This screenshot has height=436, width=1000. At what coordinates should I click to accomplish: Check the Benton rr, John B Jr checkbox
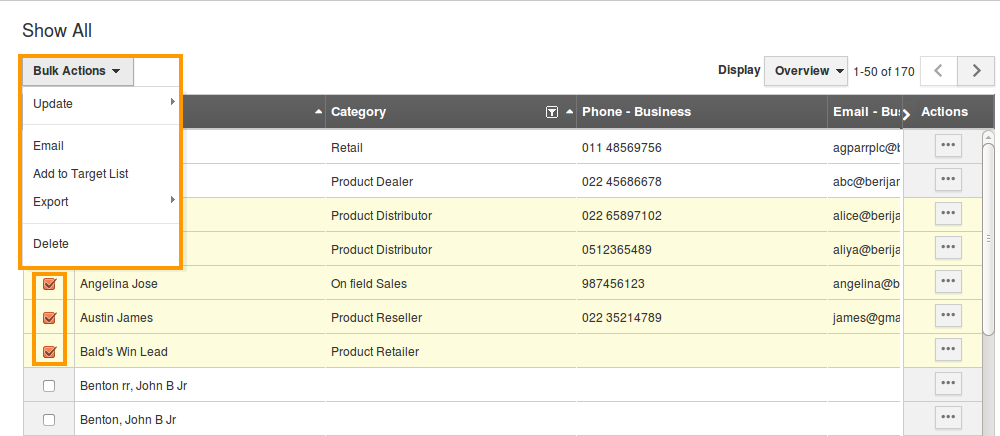click(48, 386)
